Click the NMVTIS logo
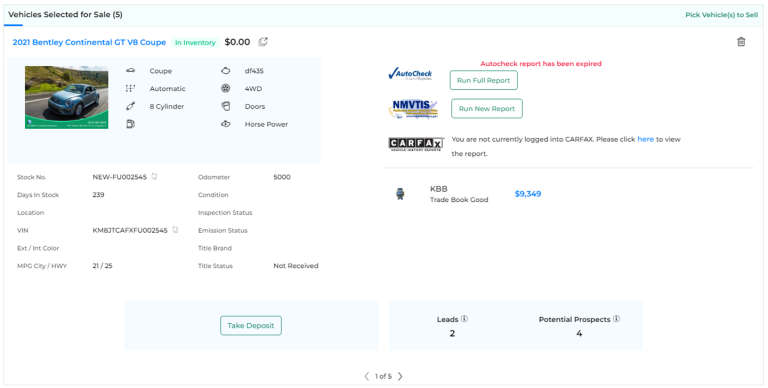 point(413,109)
